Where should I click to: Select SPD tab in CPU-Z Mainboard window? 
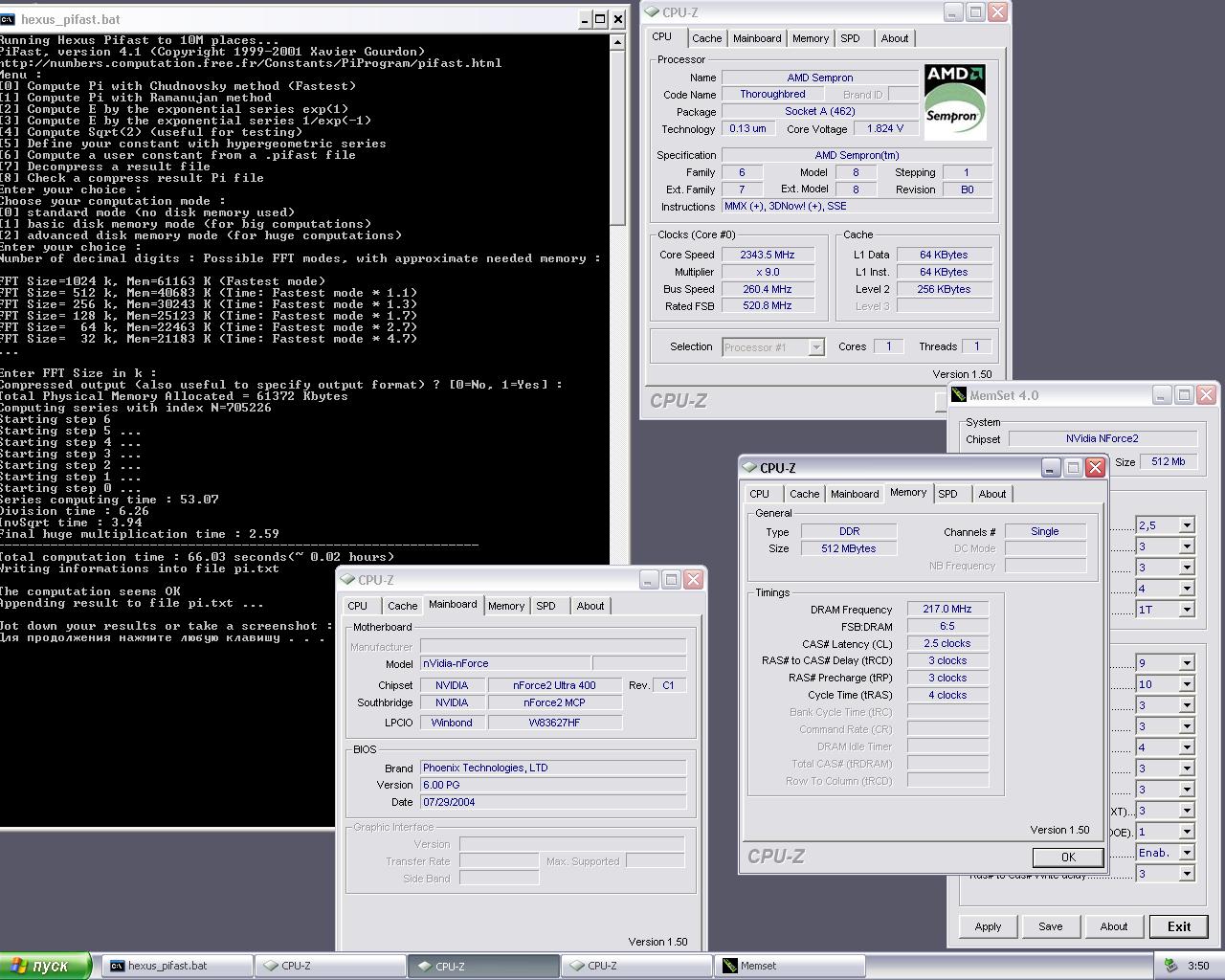[546, 606]
